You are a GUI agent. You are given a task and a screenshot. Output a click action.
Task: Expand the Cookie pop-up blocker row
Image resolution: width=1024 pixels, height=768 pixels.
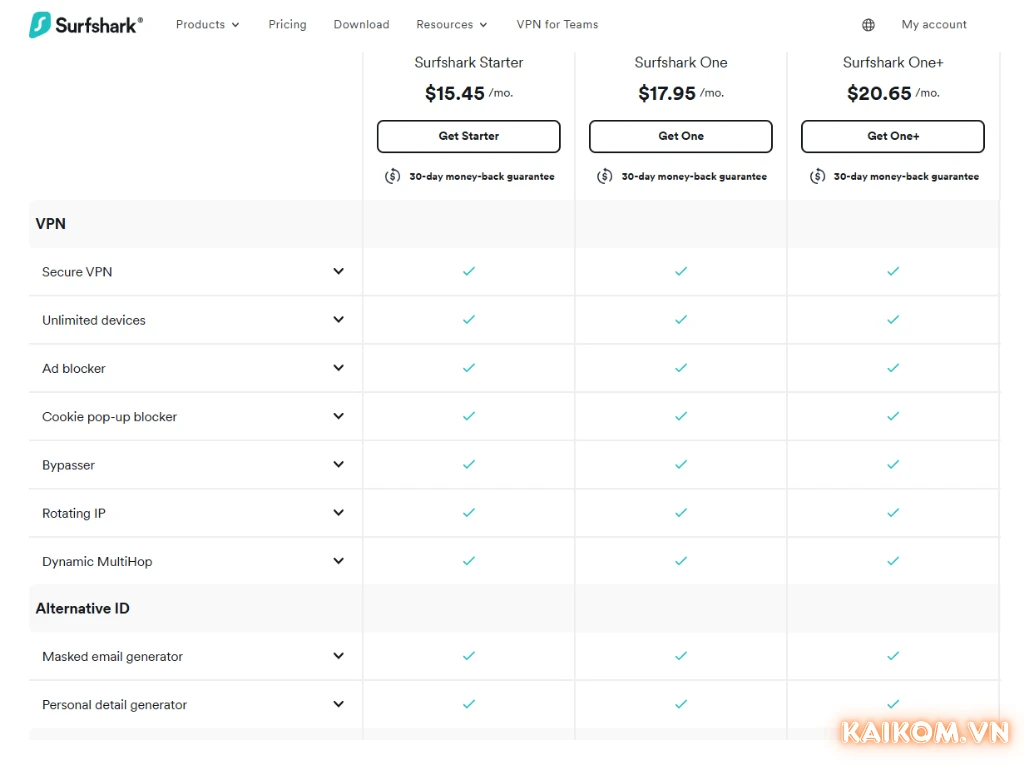tap(338, 416)
